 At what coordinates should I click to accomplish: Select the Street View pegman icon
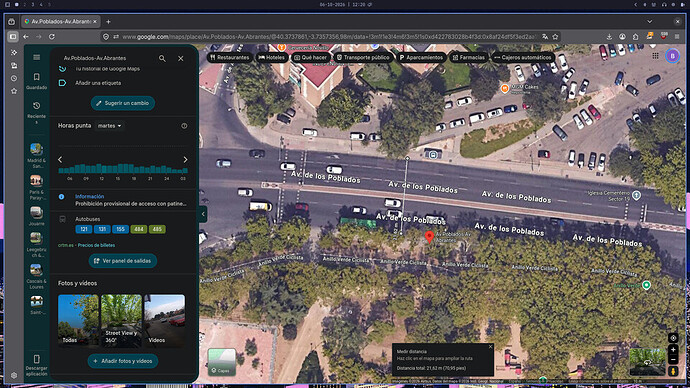coord(673,371)
